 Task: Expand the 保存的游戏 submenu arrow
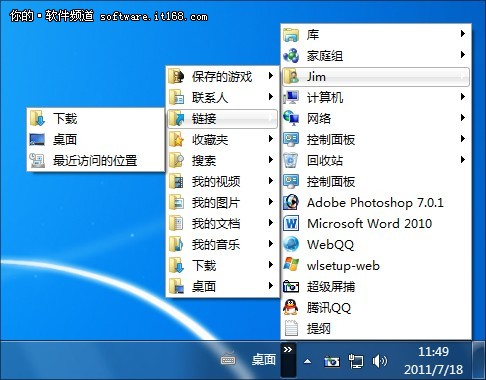(x=271, y=76)
